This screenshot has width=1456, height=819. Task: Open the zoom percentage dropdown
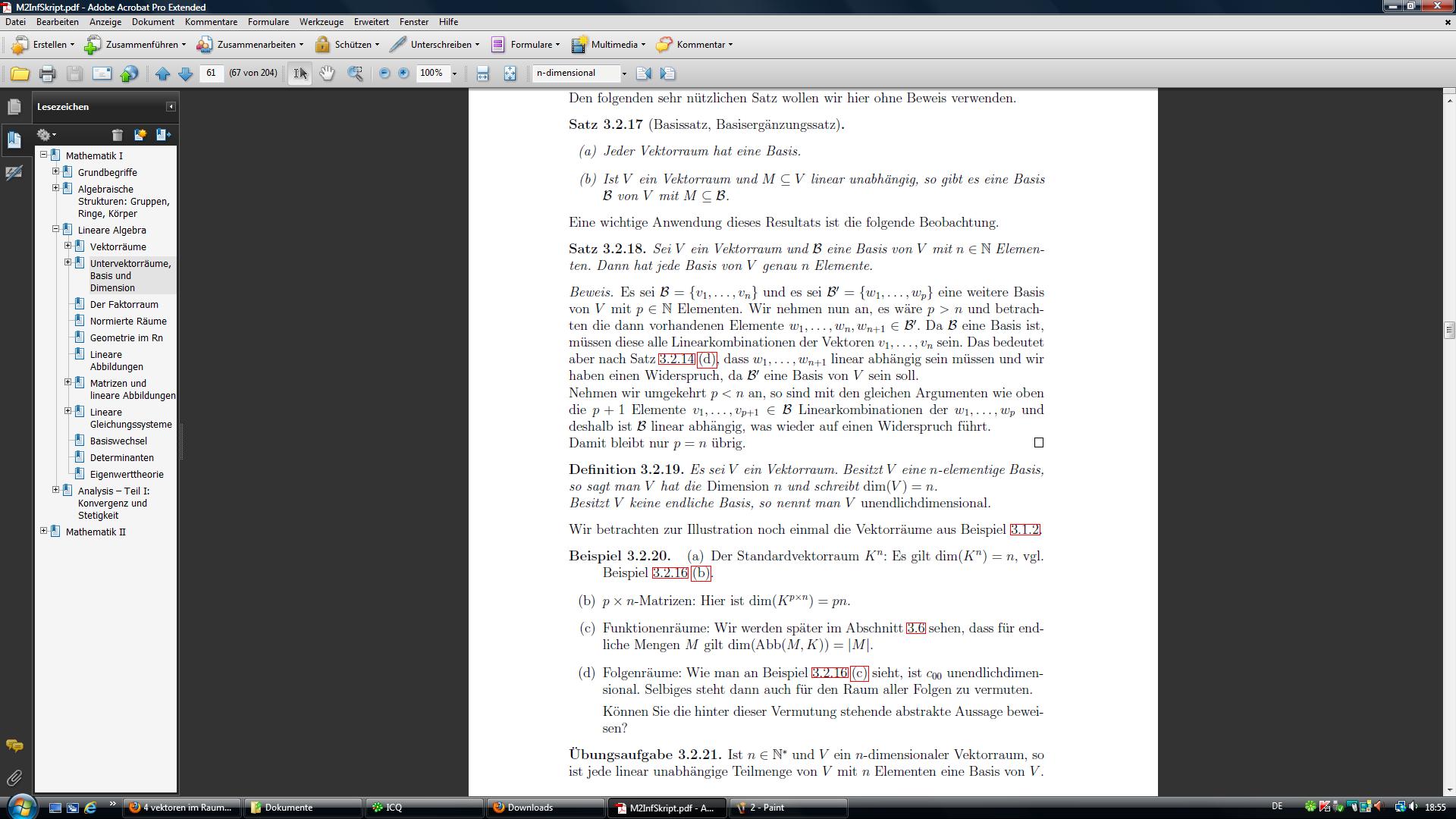click(x=454, y=74)
